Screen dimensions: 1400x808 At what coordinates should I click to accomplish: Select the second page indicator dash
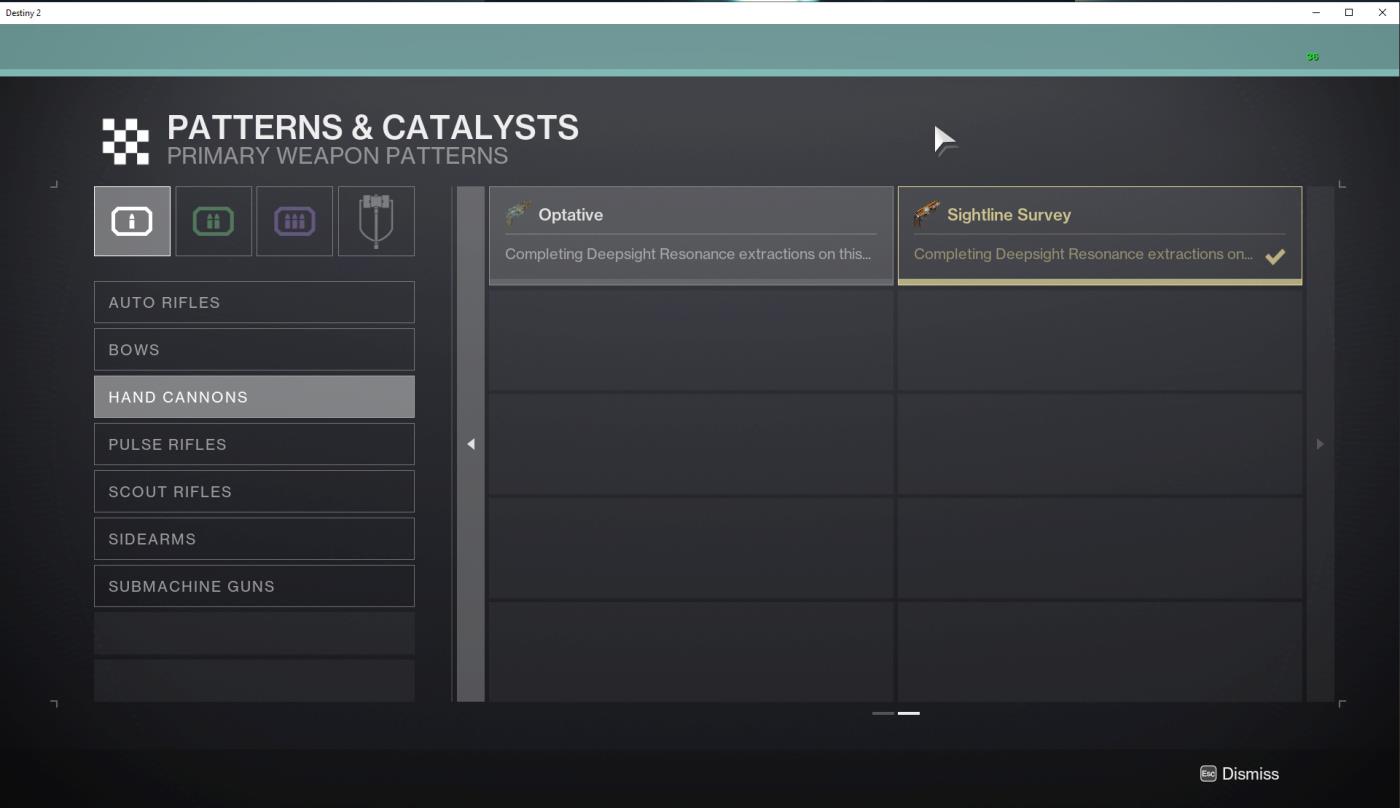tap(908, 713)
